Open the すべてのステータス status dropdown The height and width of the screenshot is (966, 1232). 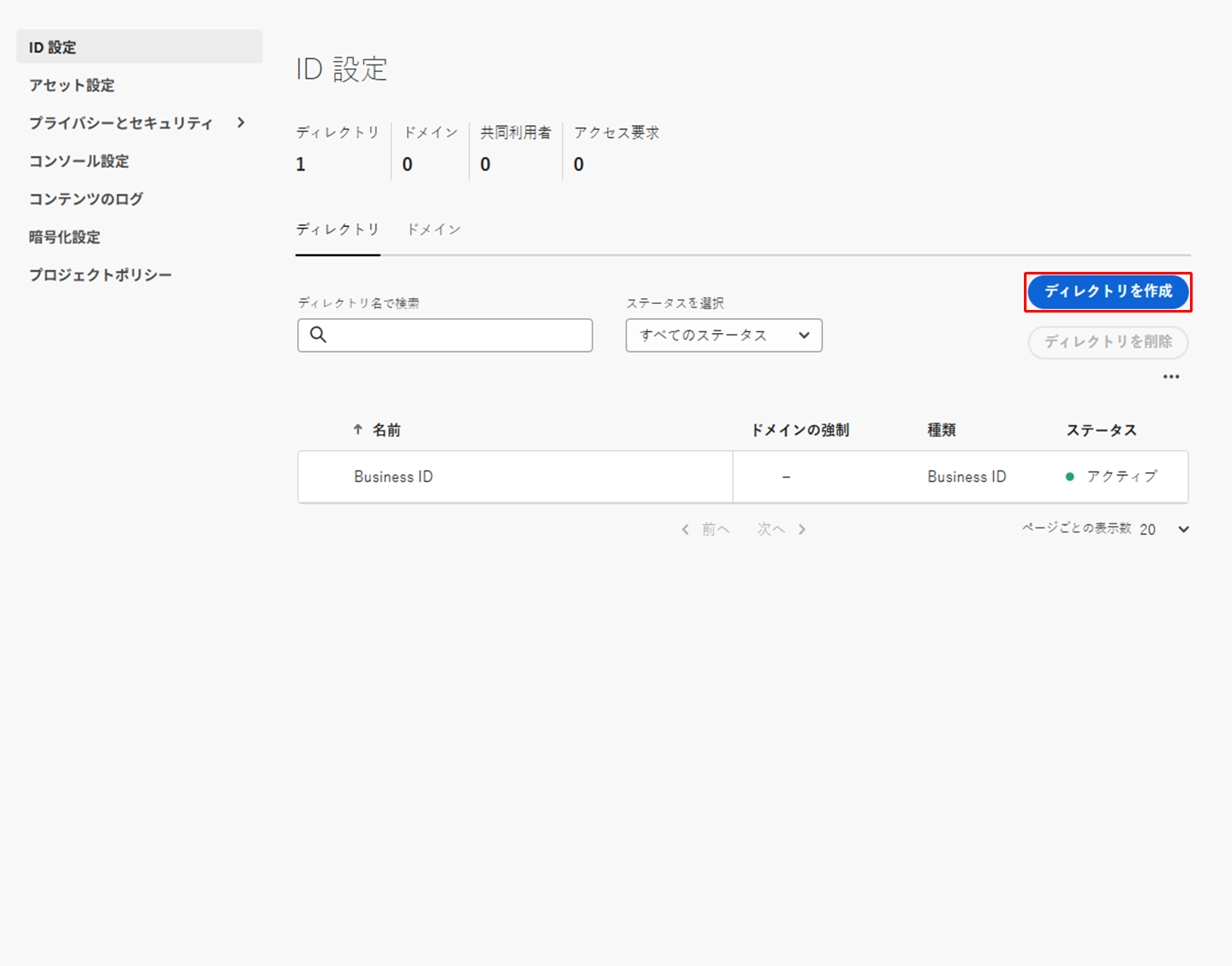coord(723,336)
